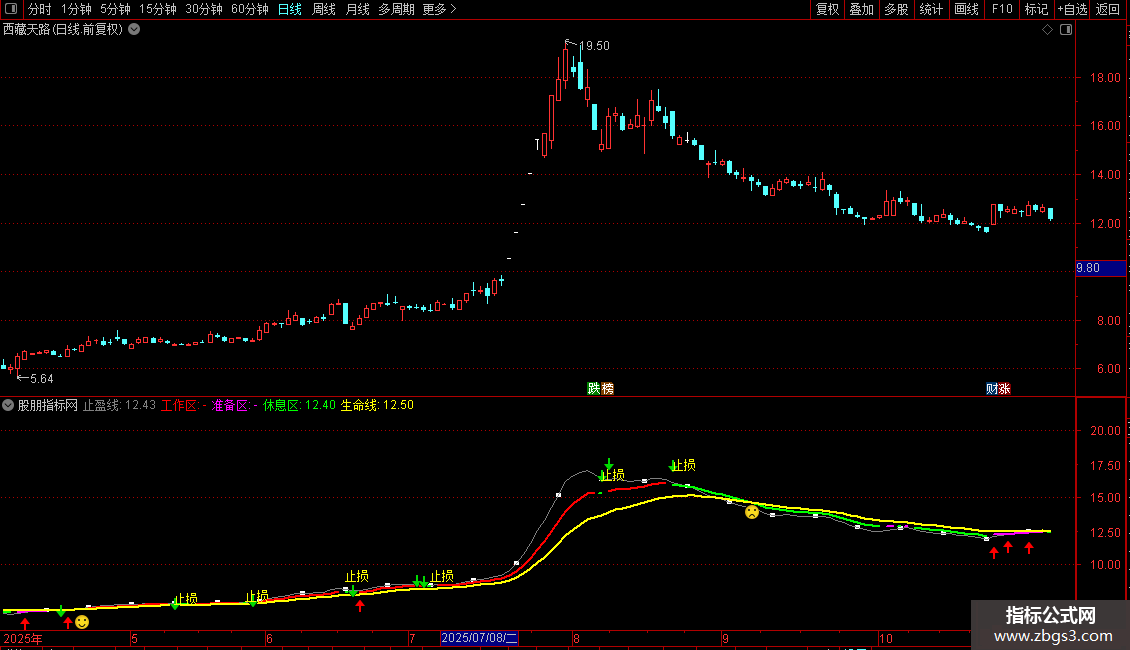Screen dimensions: 1130x650
Task: Click the 复权 adjustment button
Action: point(827,9)
